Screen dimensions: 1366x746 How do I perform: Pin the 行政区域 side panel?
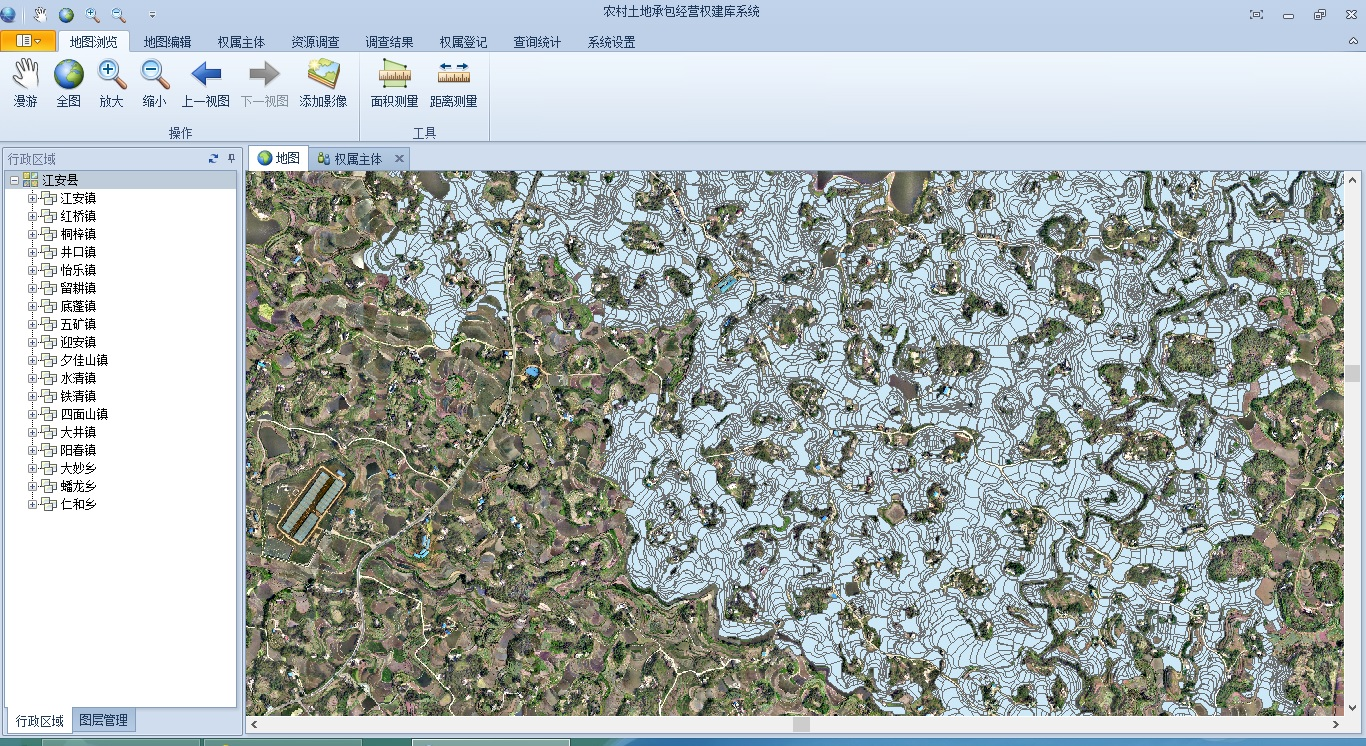231,159
